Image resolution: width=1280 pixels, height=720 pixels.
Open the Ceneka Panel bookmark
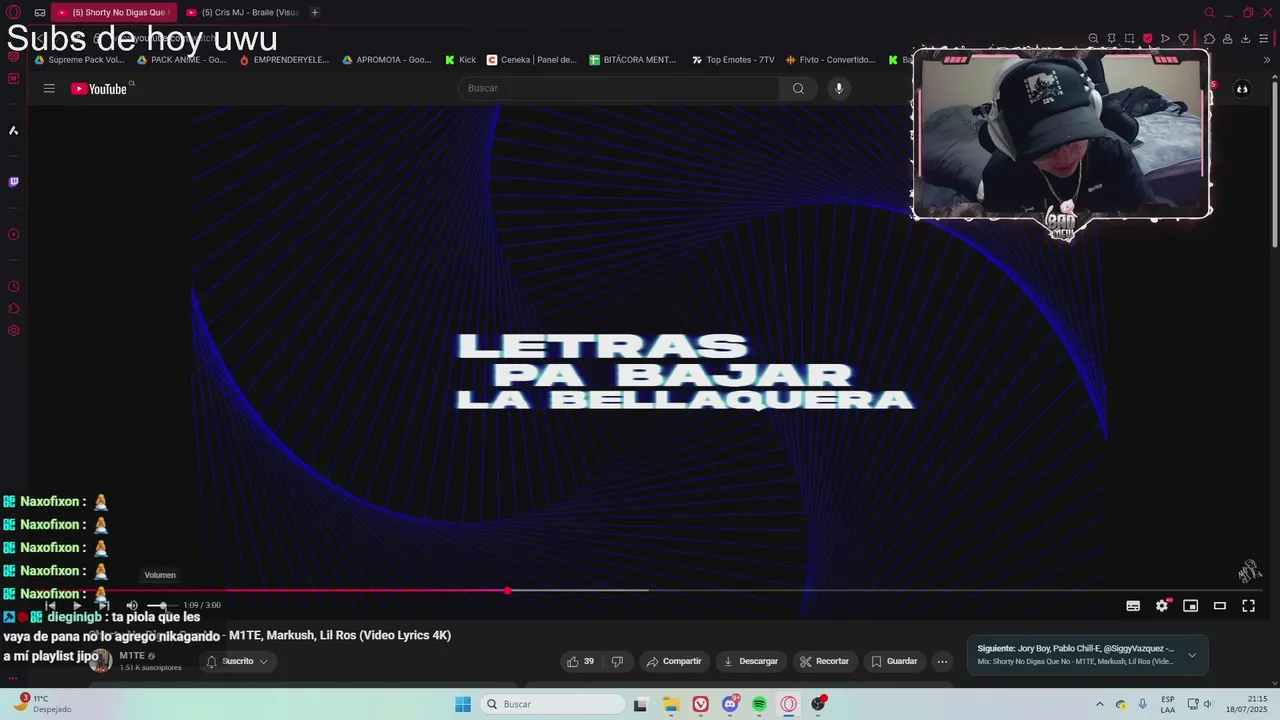[x=531, y=60]
